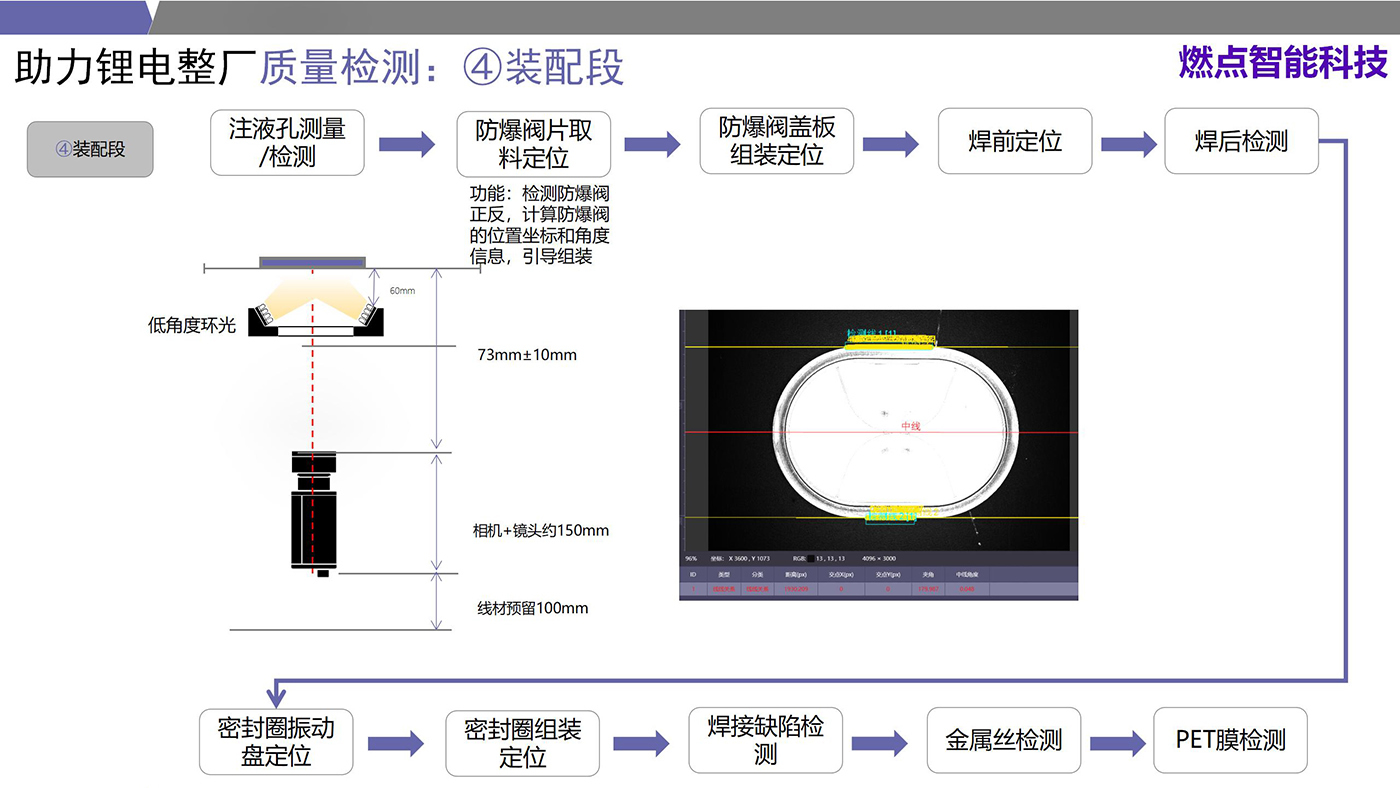
Task: Click the black RGB color swatch
Action: pyautogui.click(x=809, y=558)
